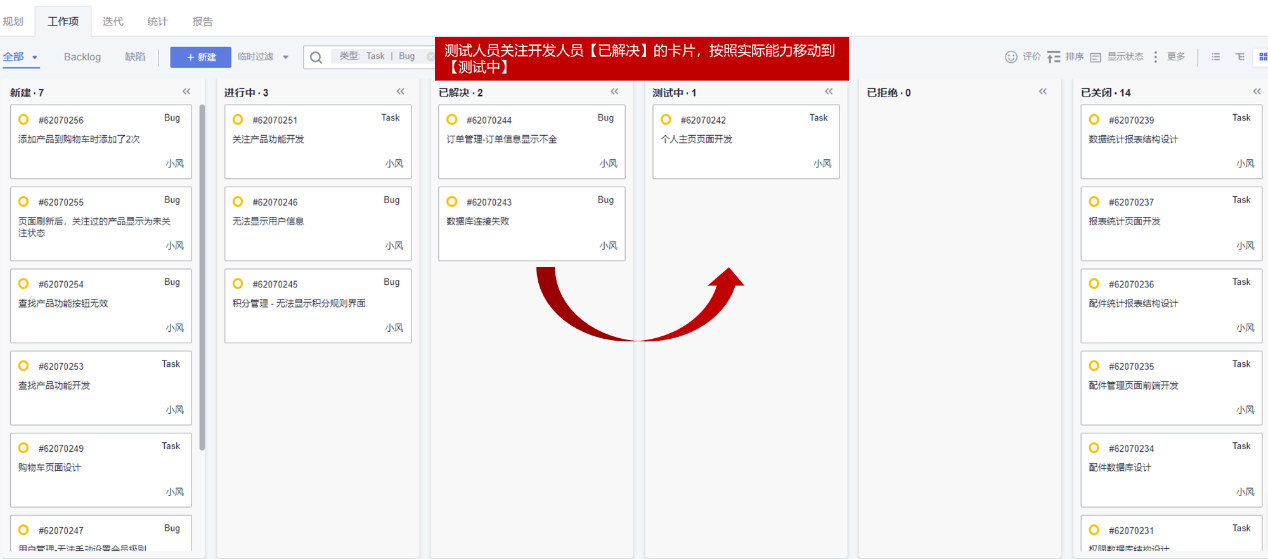Collapse the 已拒绝 column

point(1043,92)
